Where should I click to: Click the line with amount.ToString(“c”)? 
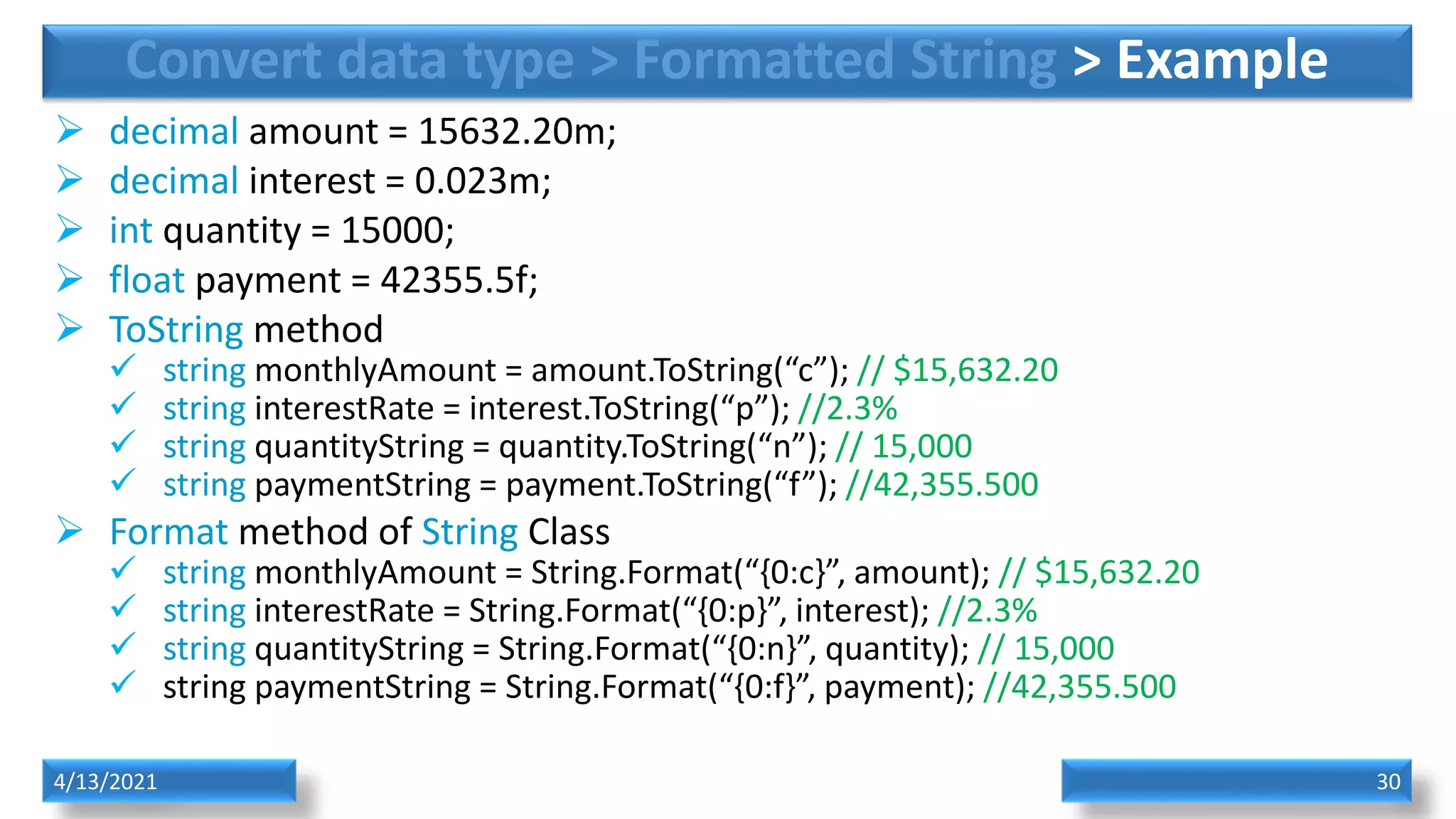[x=610, y=370]
